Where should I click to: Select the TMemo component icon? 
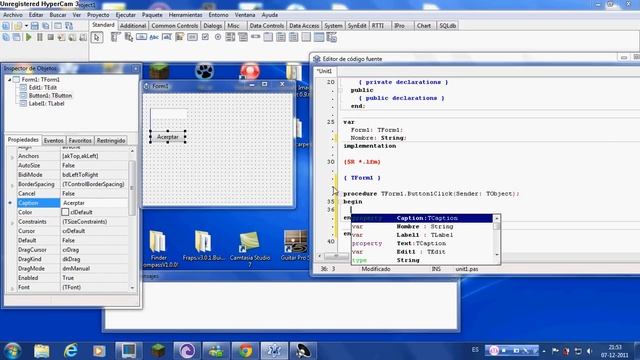pos(180,37)
